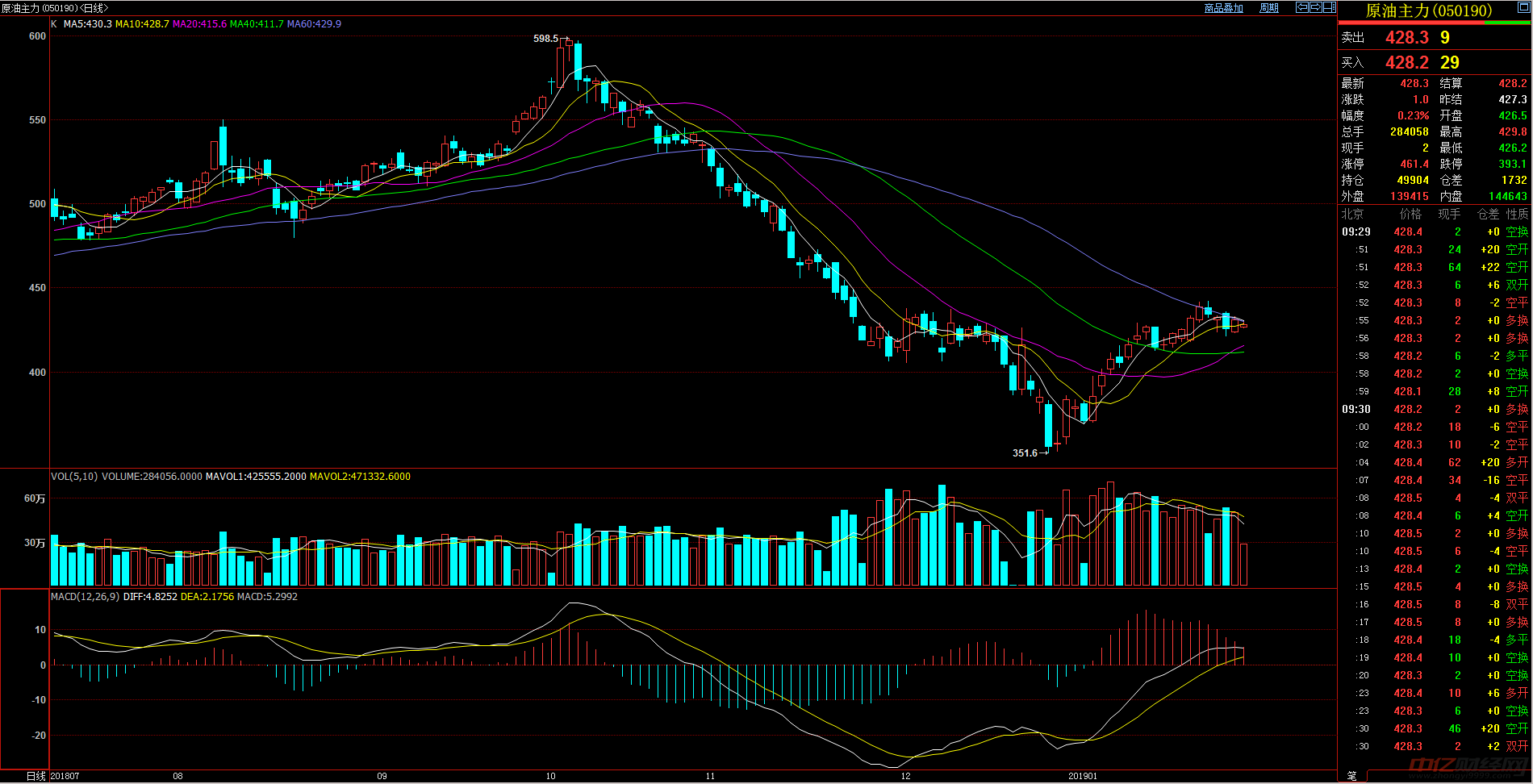This screenshot has height=784, width=1533.
Task: Click the right arrow navigation icon
Action: coord(1315,7)
